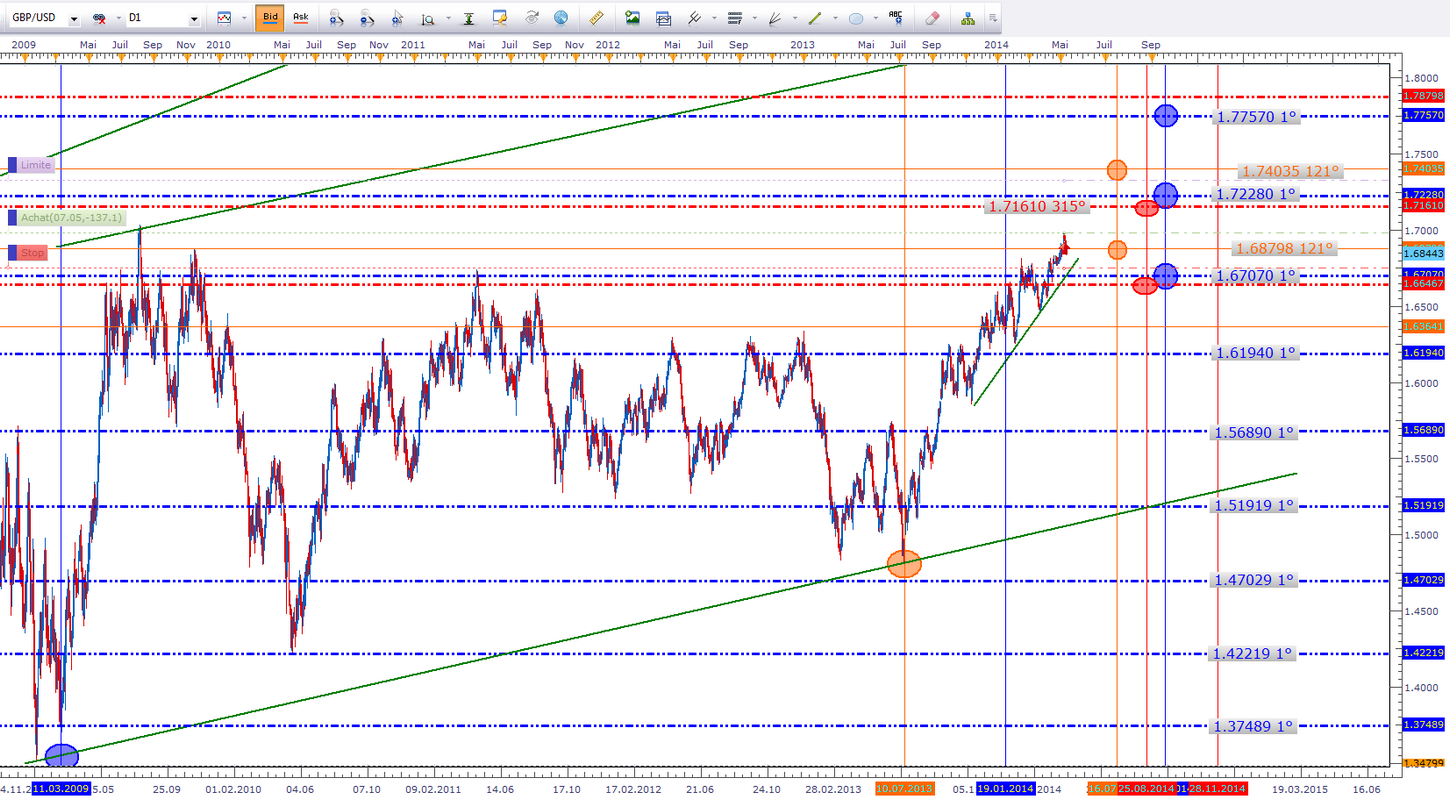This screenshot has width=1450, height=800.
Task: Click the '1.47029 1°' level label
Action: [x=1255, y=580]
